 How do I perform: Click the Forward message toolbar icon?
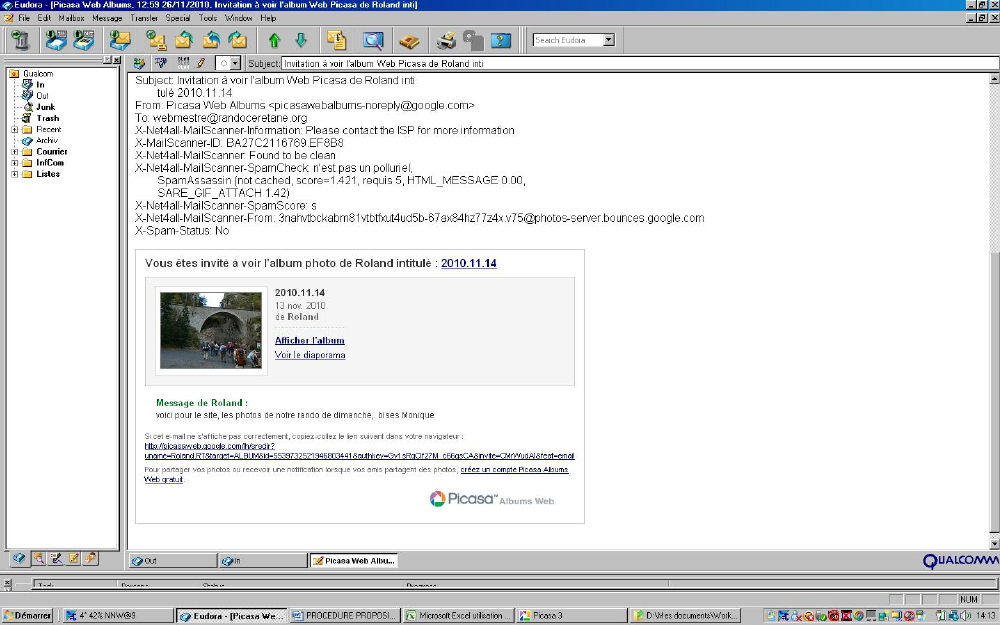click(x=238, y=40)
